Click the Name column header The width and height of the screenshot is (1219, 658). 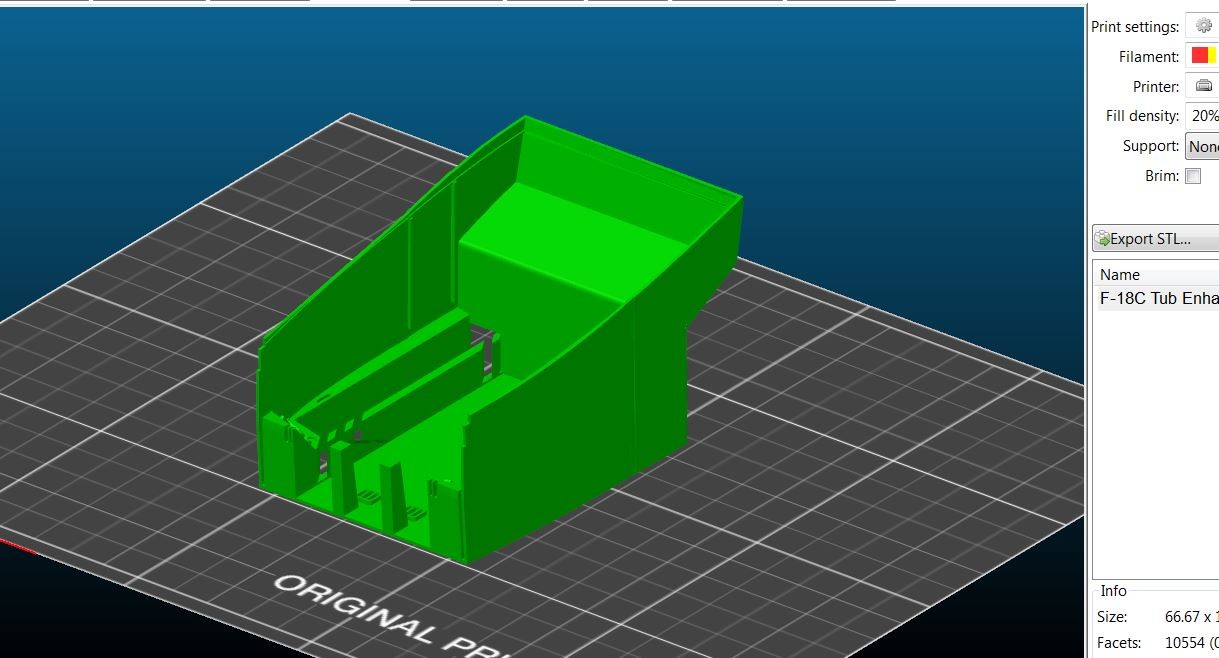1157,274
